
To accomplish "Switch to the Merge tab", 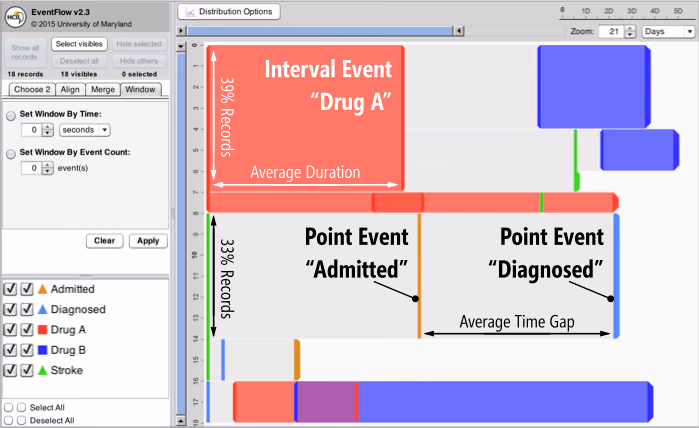I will coord(103,90).
